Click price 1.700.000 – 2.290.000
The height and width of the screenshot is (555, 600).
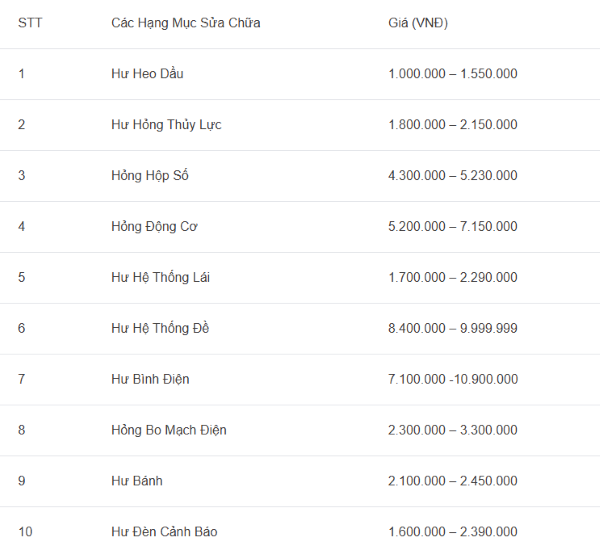click(453, 277)
